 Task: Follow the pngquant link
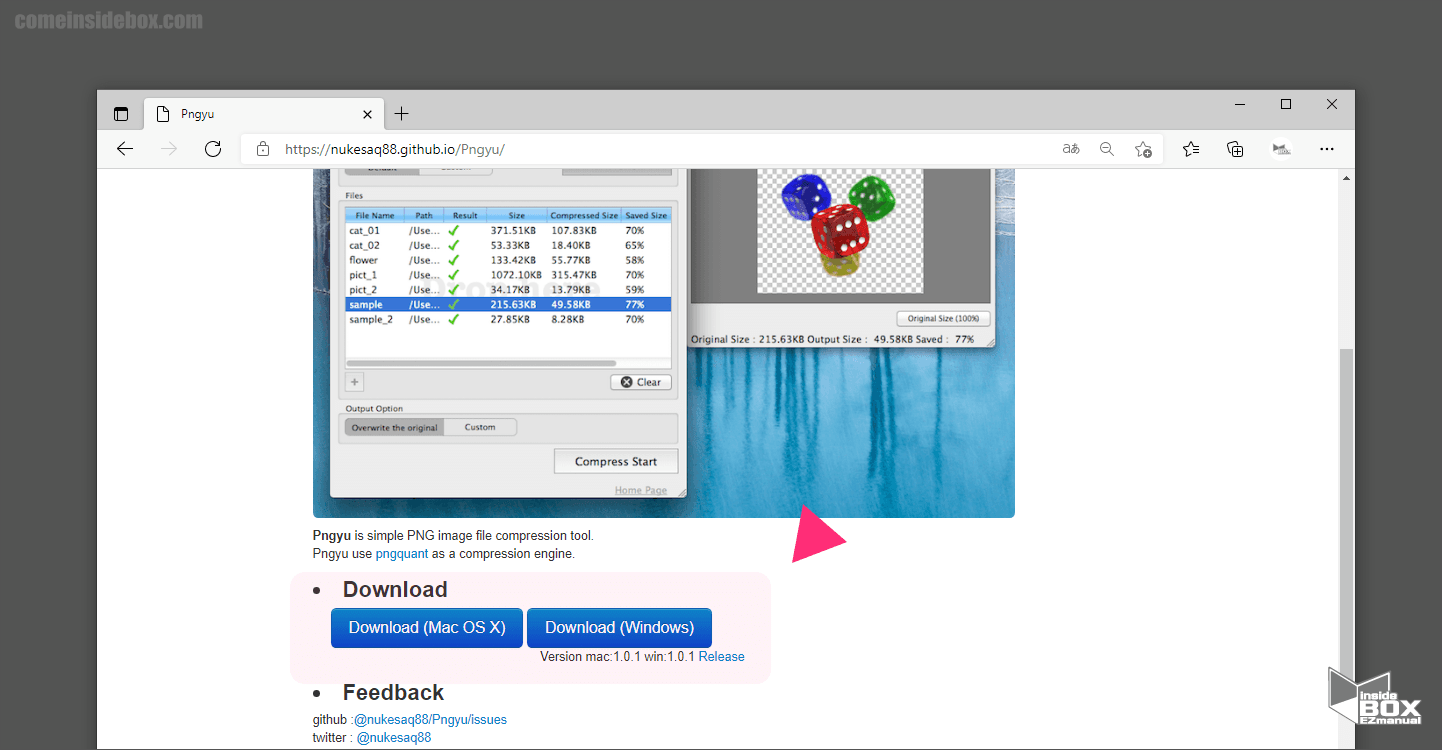pos(402,553)
